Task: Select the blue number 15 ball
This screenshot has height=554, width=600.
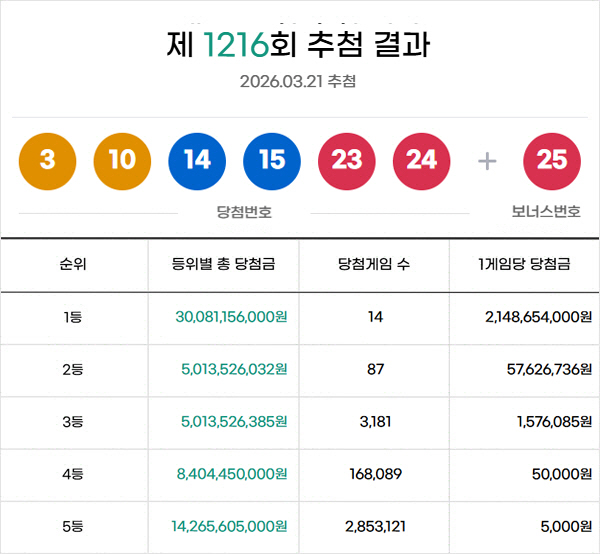Action: [x=272, y=161]
